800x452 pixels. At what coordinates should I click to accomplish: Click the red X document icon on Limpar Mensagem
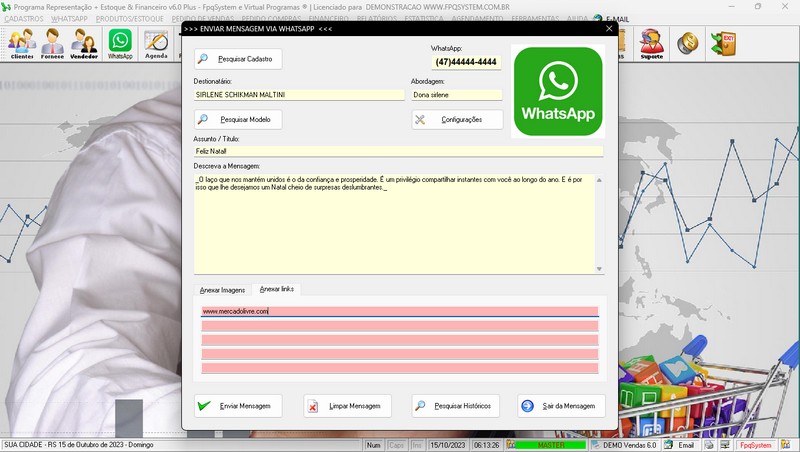pyautogui.click(x=312, y=406)
